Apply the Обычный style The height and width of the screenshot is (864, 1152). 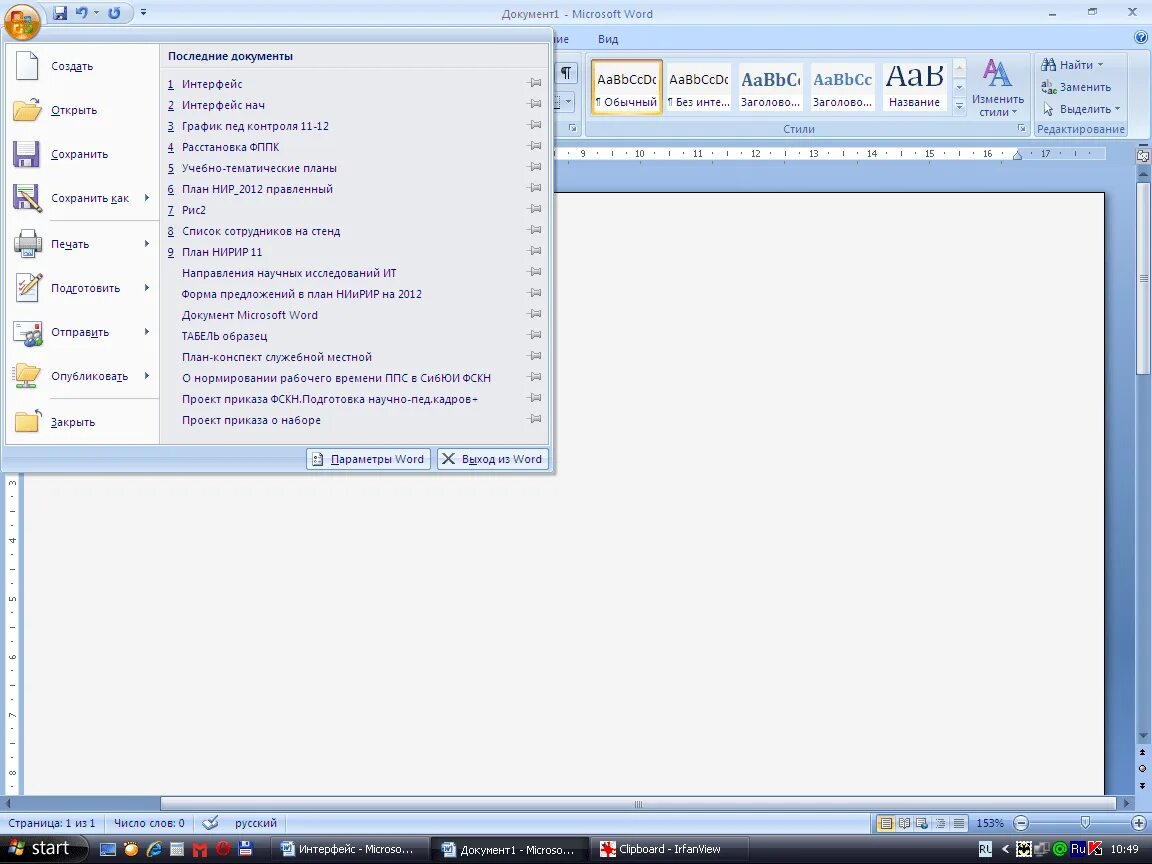click(x=627, y=87)
